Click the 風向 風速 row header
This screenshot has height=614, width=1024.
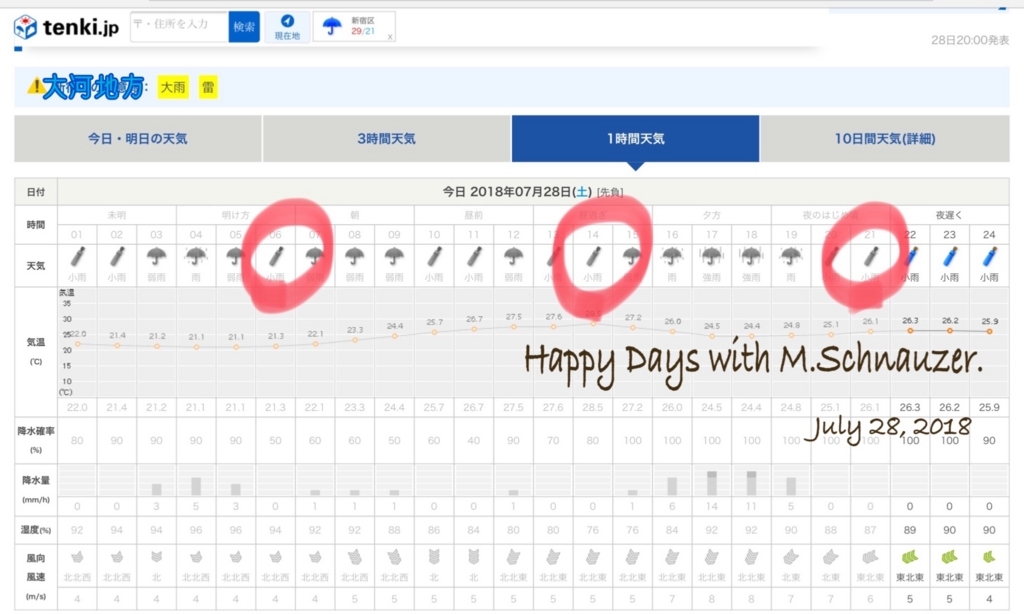(x=36, y=577)
